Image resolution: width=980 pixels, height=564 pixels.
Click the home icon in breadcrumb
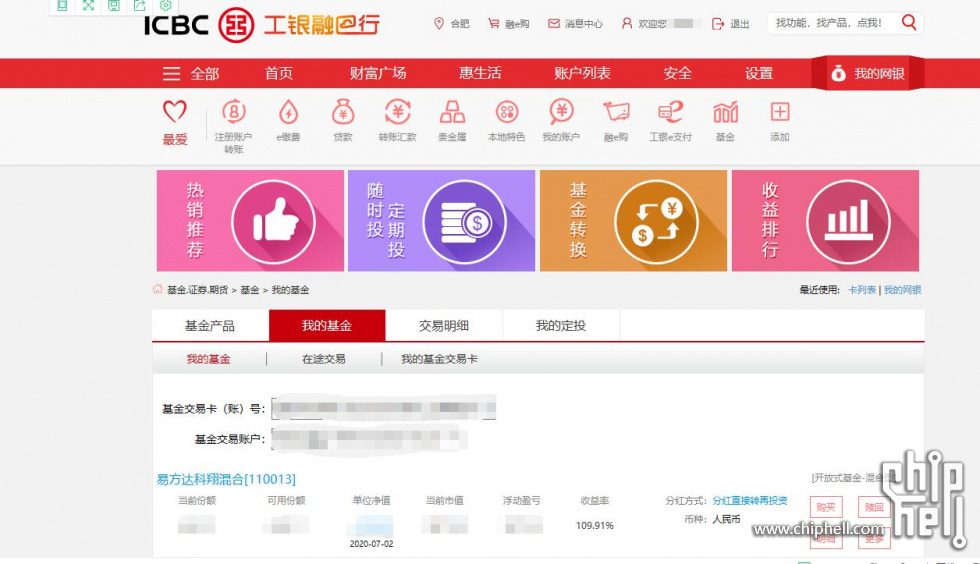click(x=158, y=289)
